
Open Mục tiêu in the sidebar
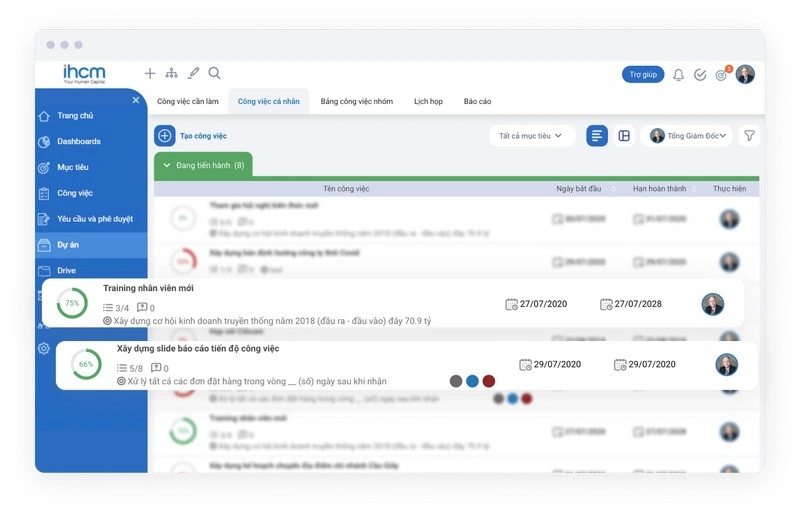[x=73, y=167]
